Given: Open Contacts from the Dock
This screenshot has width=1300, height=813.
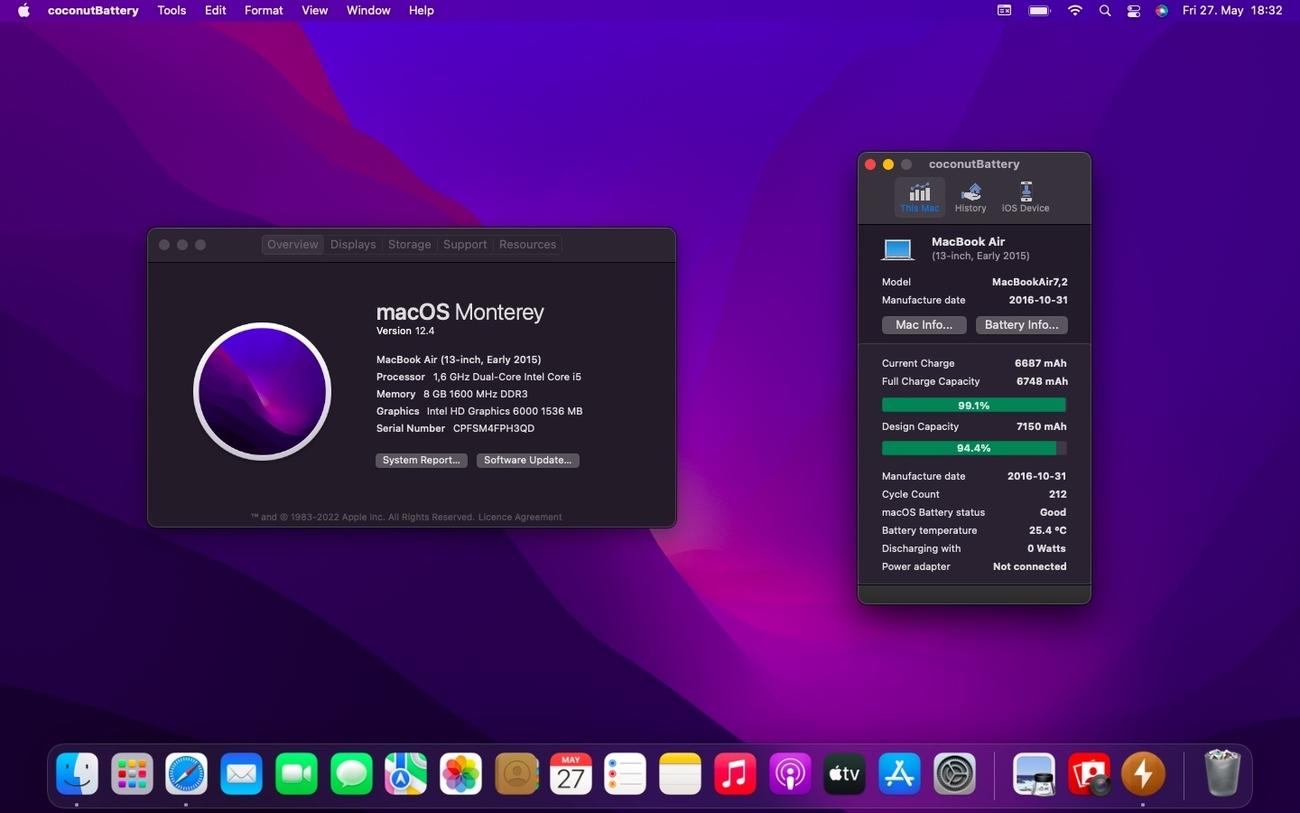Looking at the screenshot, I should [516, 774].
